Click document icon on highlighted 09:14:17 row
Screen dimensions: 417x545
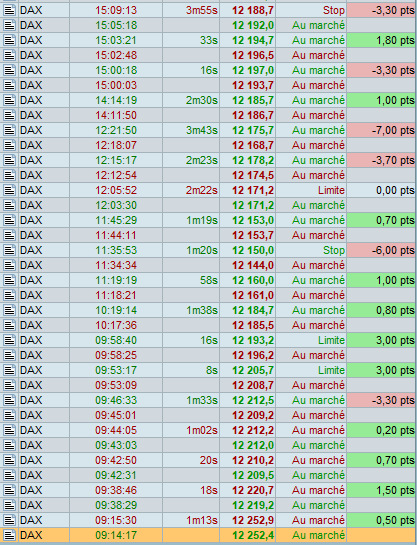[9, 535]
